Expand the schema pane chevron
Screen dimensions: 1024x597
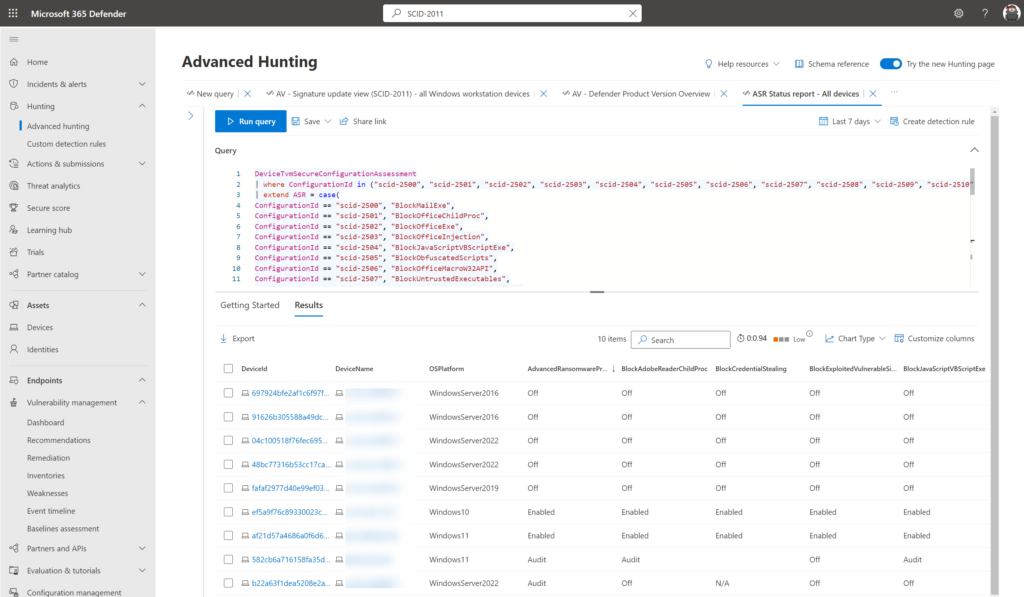coord(191,116)
